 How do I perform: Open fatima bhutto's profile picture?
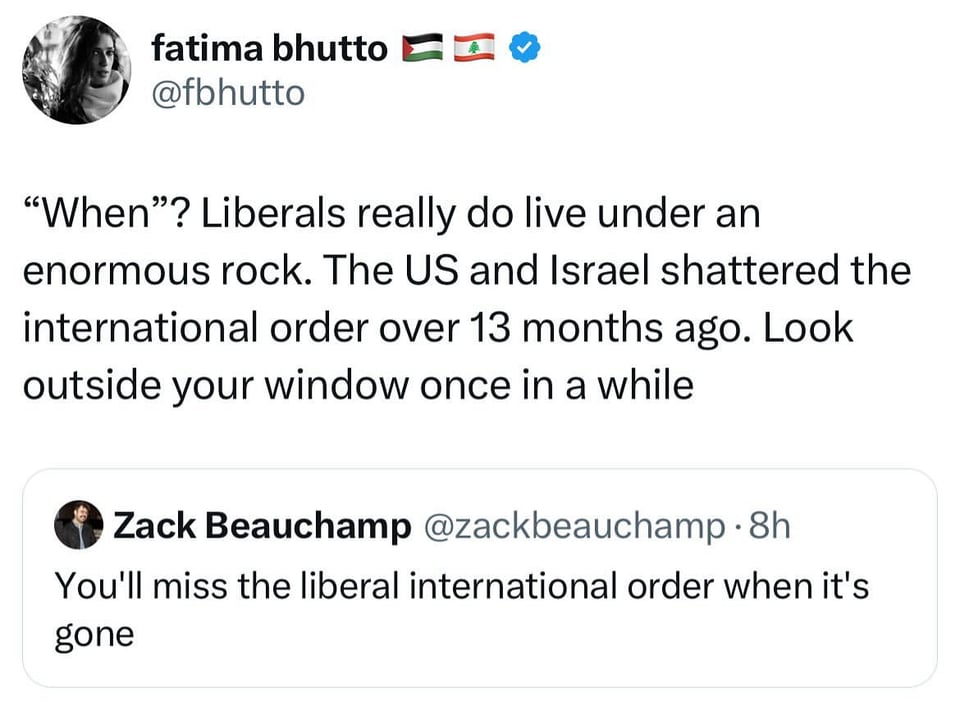(x=76, y=70)
